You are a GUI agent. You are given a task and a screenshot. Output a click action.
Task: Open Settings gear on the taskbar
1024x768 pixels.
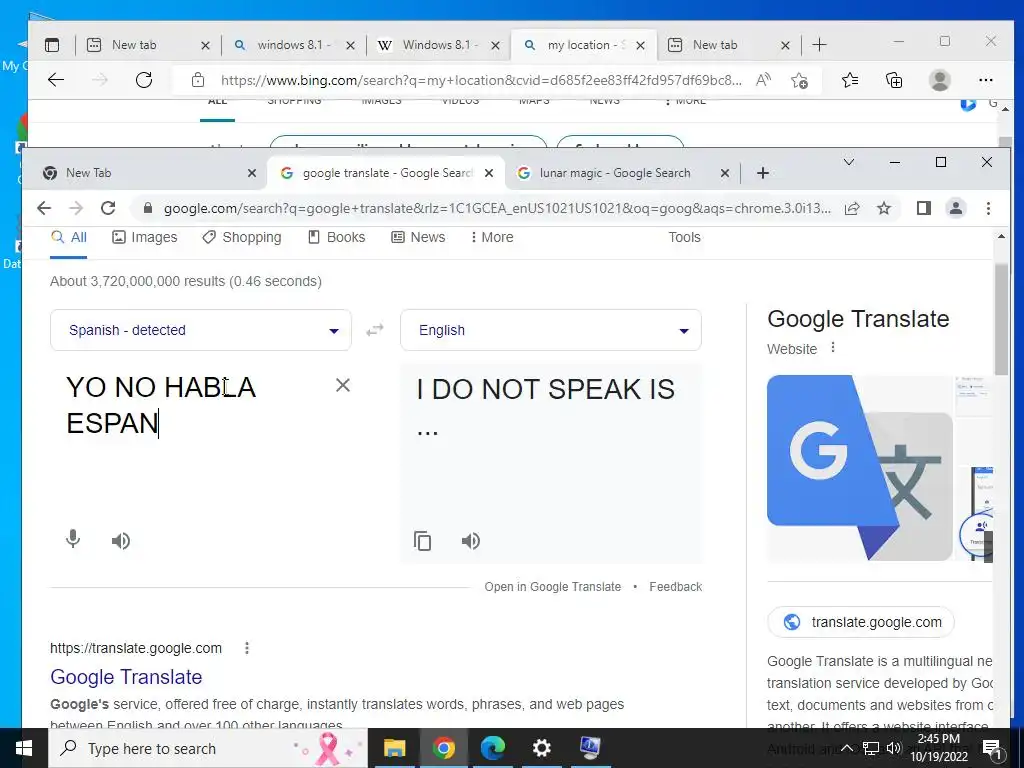tap(541, 748)
